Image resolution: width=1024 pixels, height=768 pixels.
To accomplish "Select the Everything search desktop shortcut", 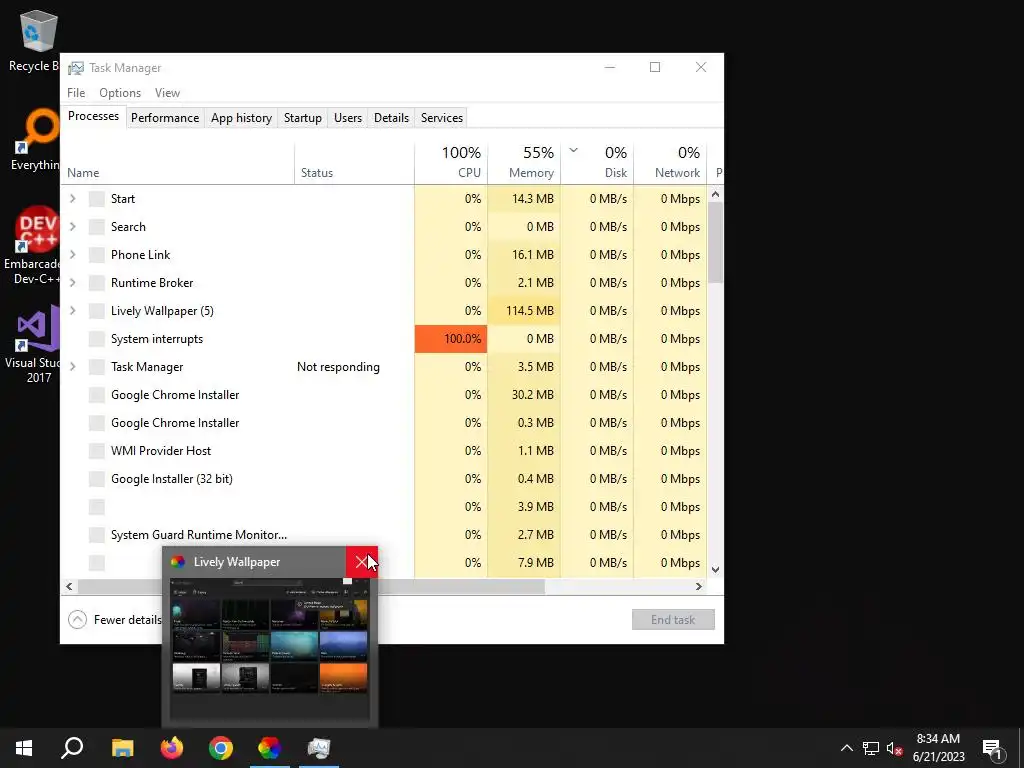I will click(36, 140).
